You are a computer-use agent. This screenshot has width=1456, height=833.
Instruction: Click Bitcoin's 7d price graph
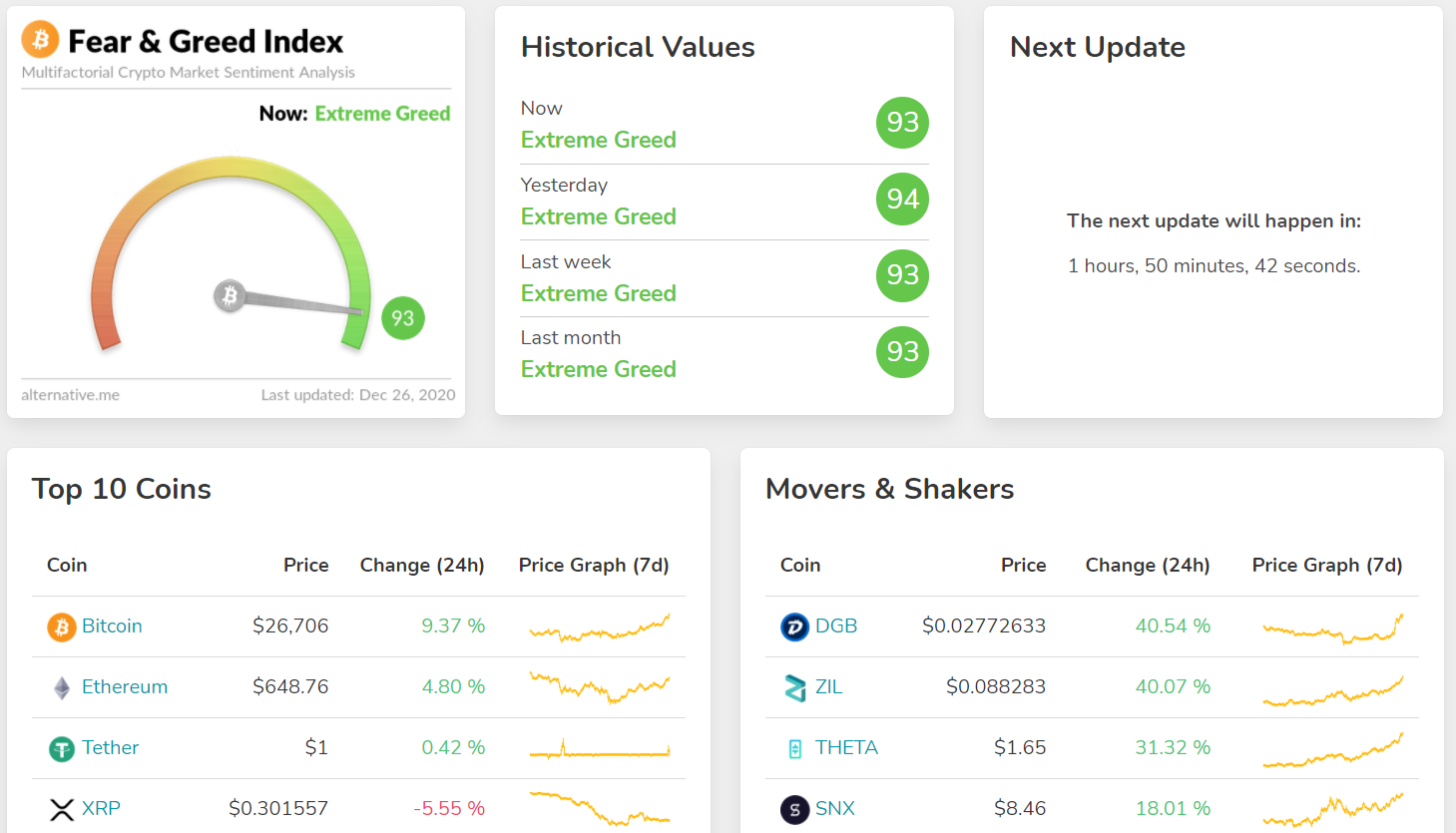(600, 627)
